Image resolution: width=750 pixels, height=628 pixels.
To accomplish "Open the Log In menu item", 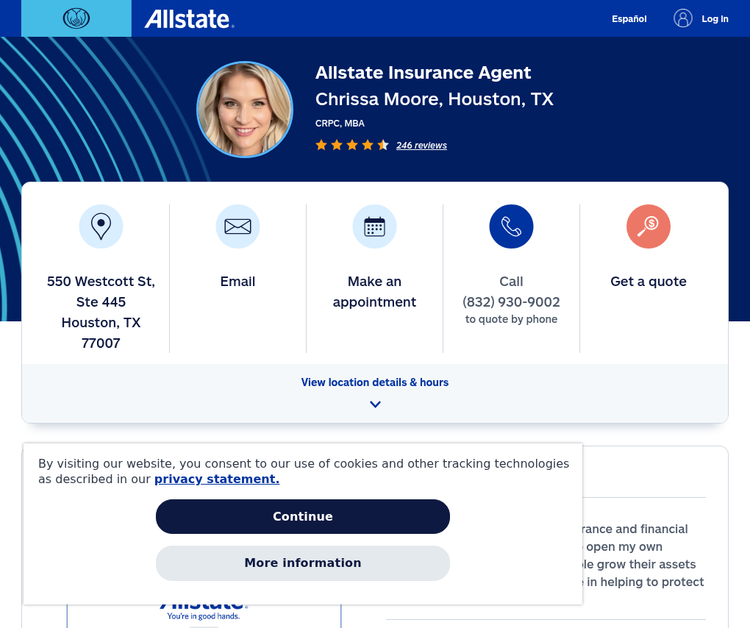I will (x=715, y=19).
